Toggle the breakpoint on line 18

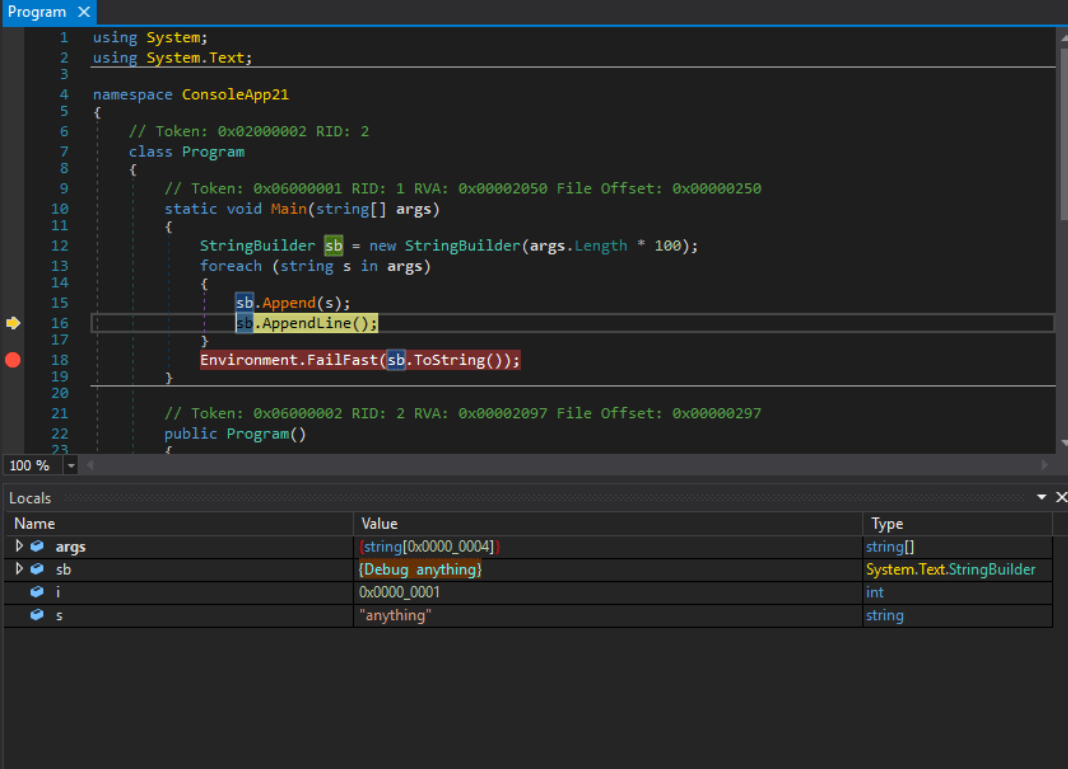coord(12,360)
